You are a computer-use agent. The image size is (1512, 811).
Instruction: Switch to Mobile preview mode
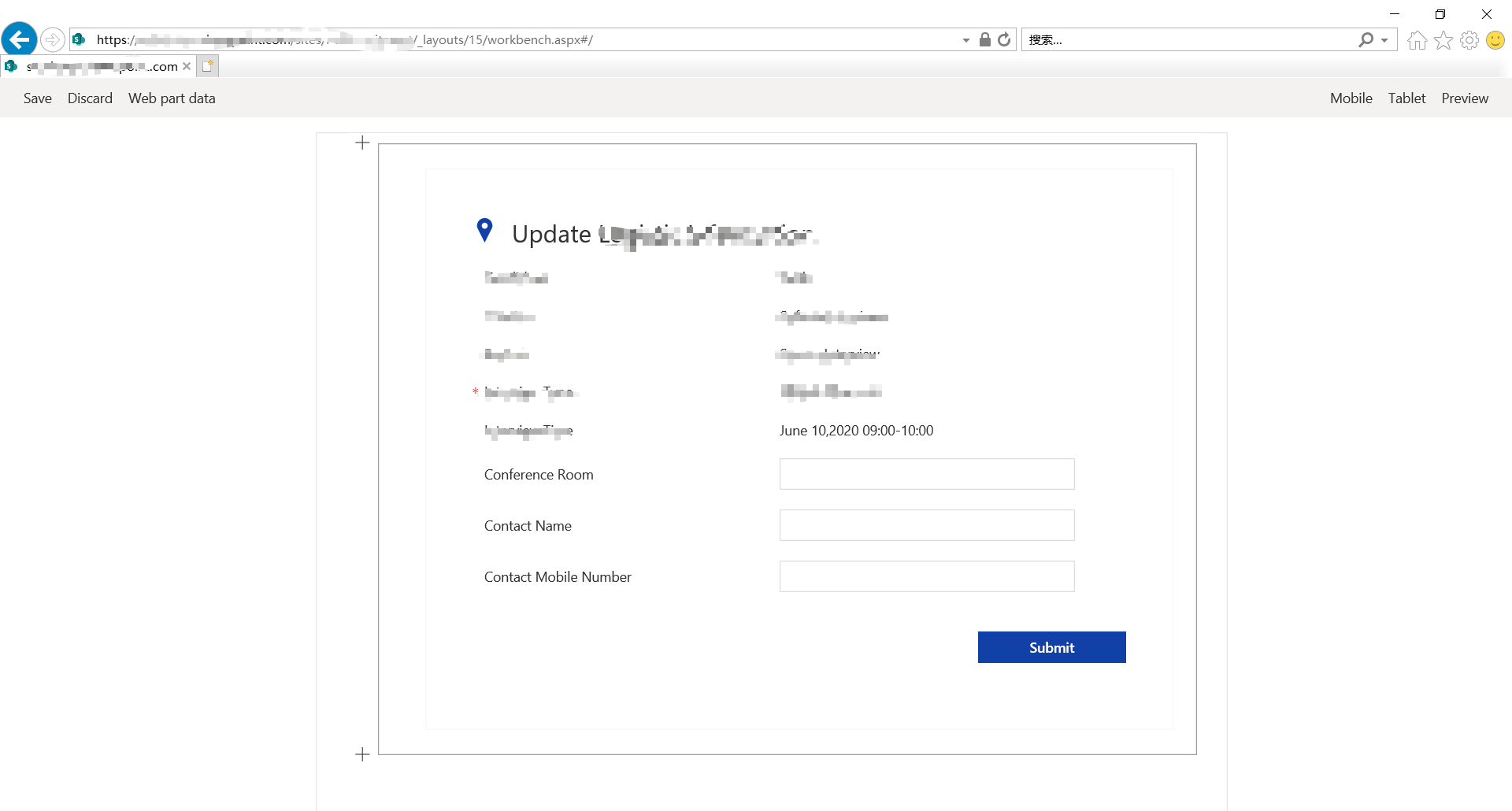[1351, 98]
